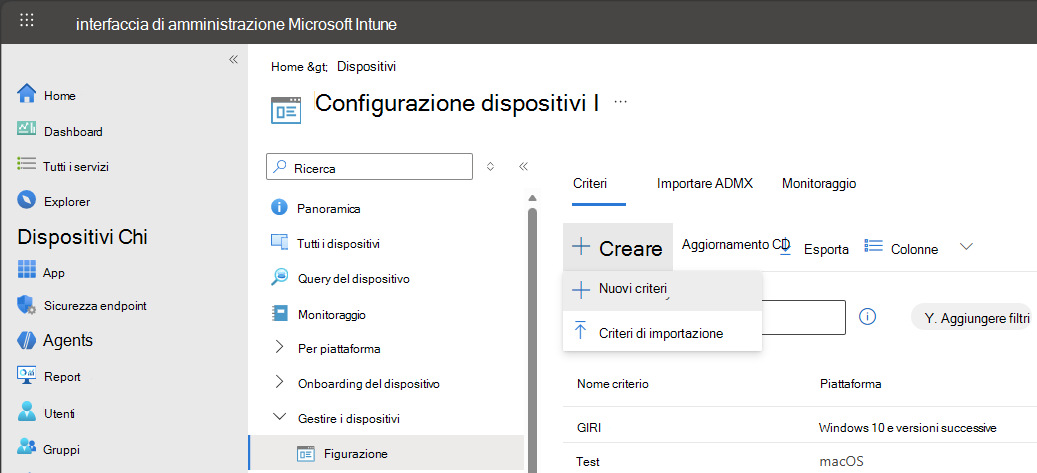The image size is (1037, 473).
Task: Open Sicurezza endpoint shield icon
Action: 27,306
